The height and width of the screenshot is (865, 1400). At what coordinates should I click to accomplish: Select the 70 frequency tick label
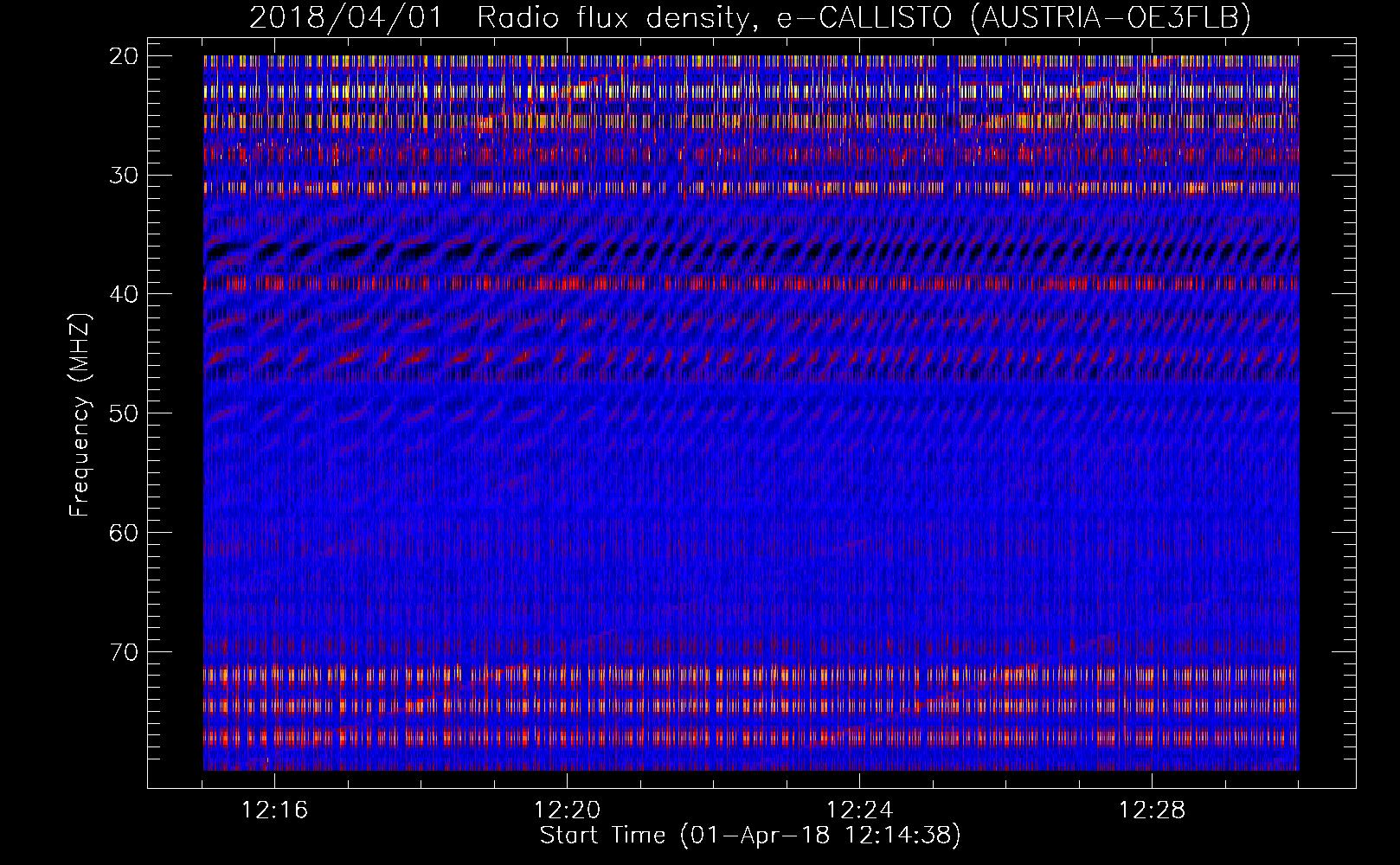click(x=125, y=652)
